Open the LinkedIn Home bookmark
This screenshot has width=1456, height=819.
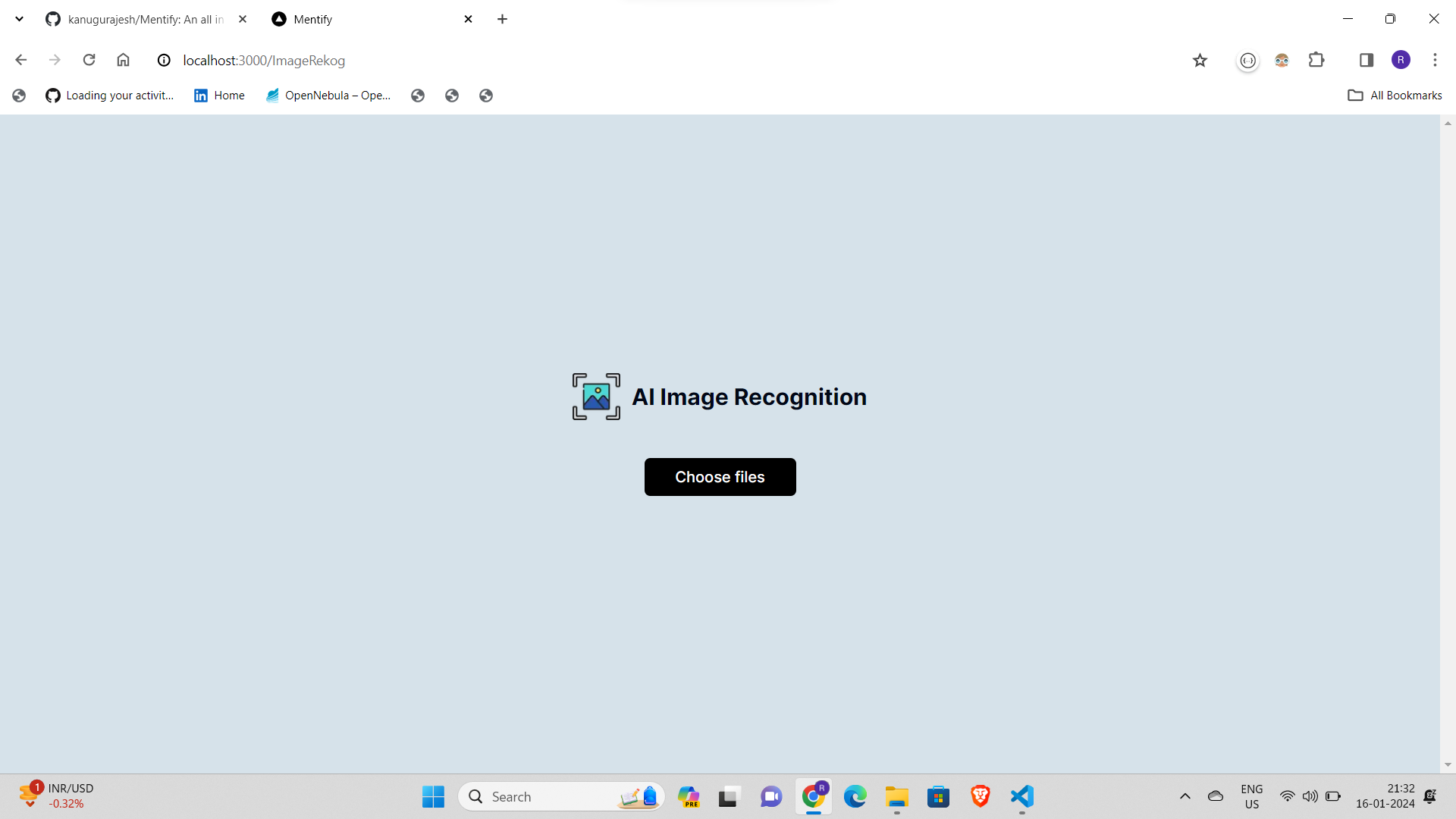tap(219, 96)
